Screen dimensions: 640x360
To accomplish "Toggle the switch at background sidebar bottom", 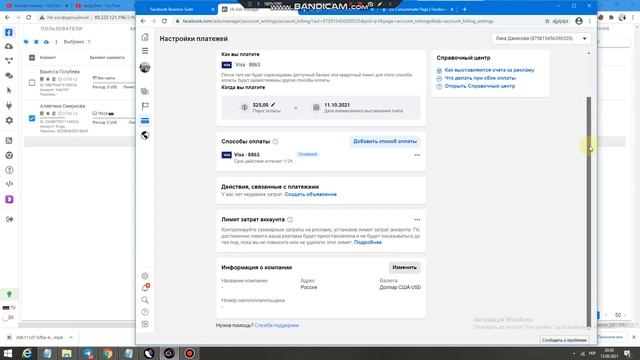I will [x=8, y=318].
